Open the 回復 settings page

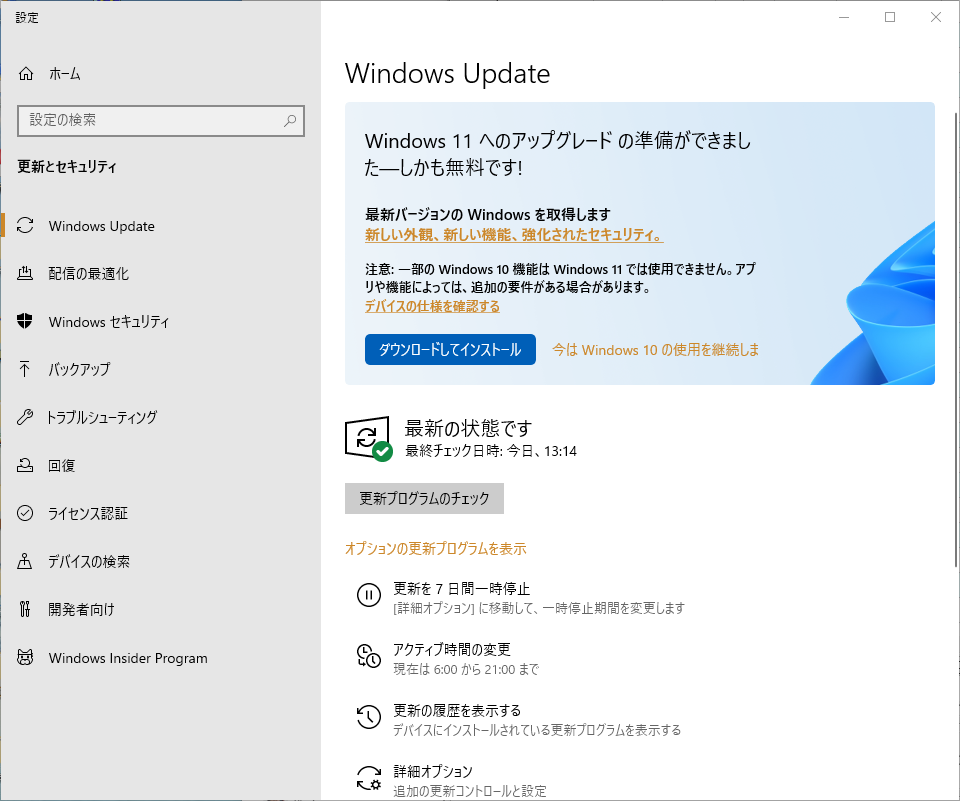click(160, 465)
